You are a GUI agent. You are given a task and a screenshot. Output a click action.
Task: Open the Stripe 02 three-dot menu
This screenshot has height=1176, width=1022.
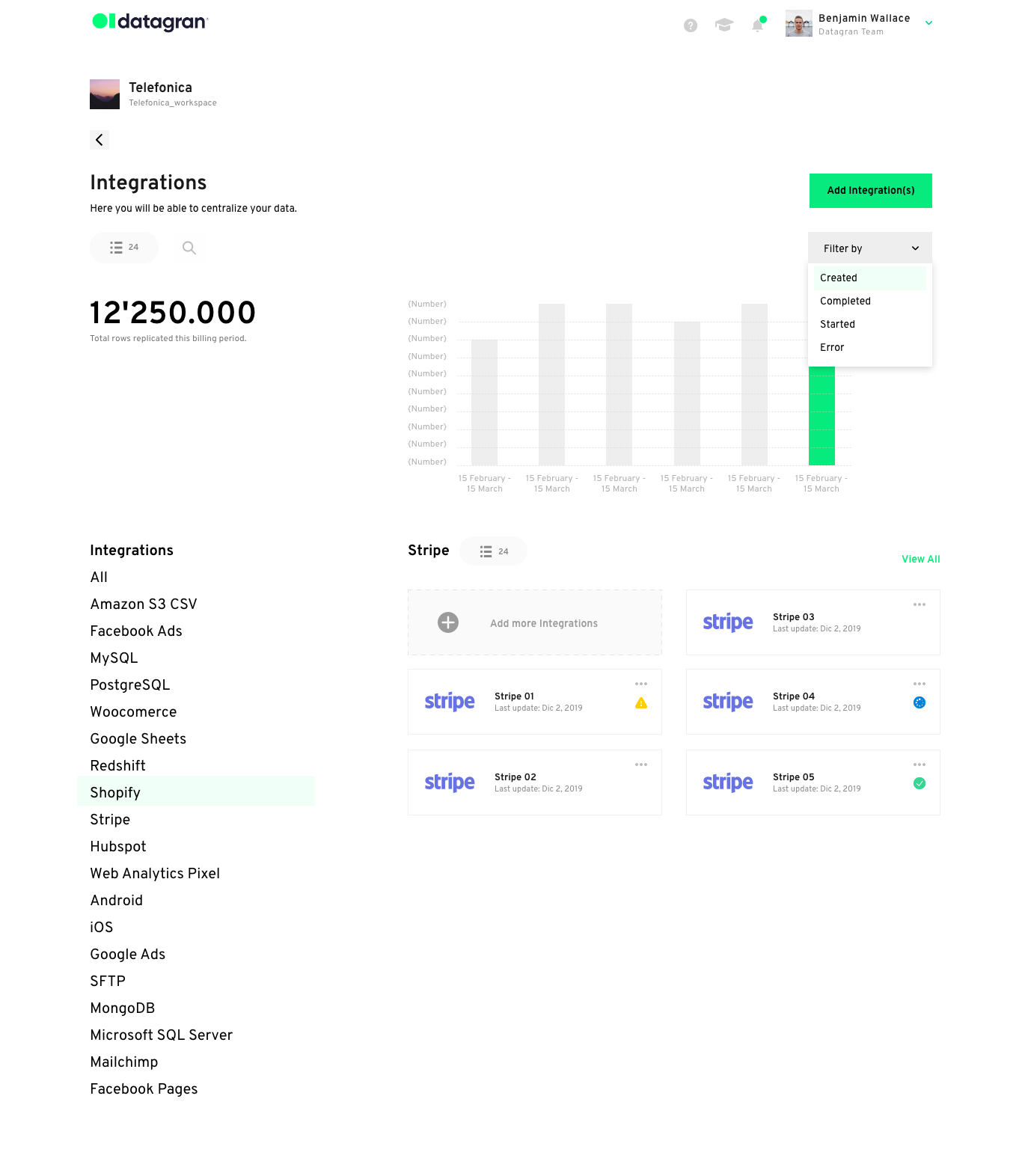[x=641, y=765]
